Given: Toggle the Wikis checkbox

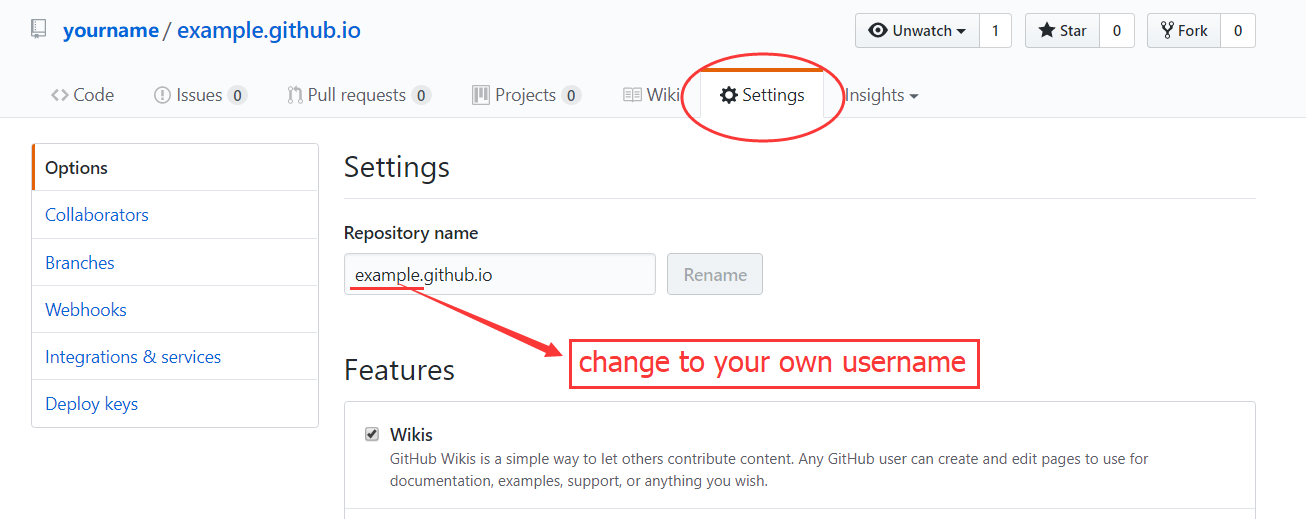Looking at the screenshot, I should [x=372, y=434].
